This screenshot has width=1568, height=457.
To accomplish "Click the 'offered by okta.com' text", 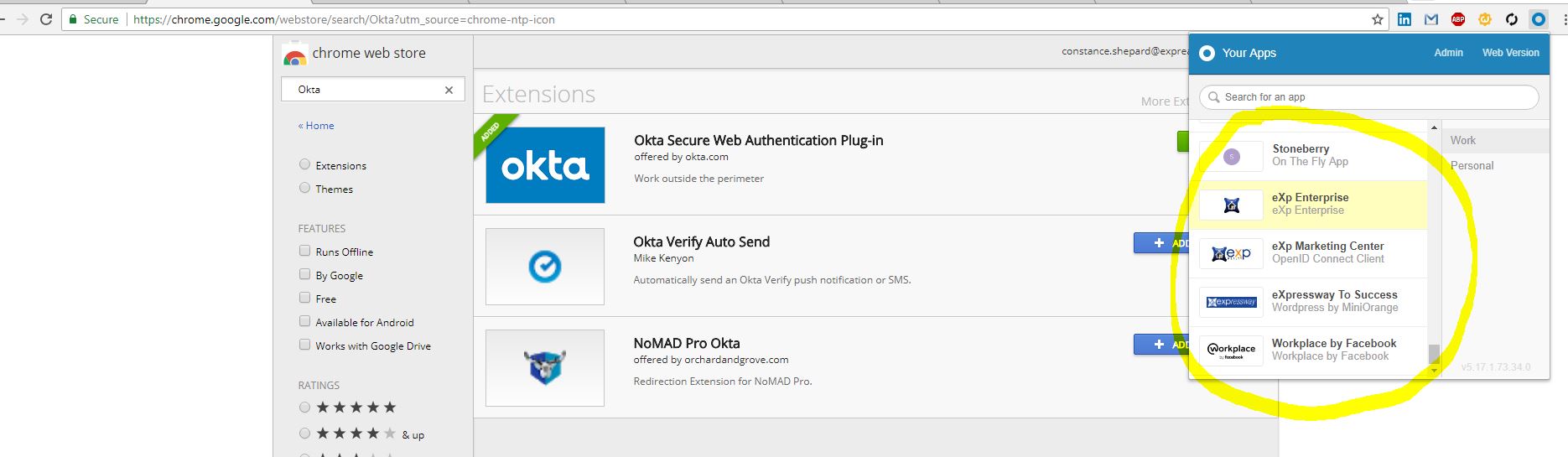I will pyautogui.click(x=682, y=157).
